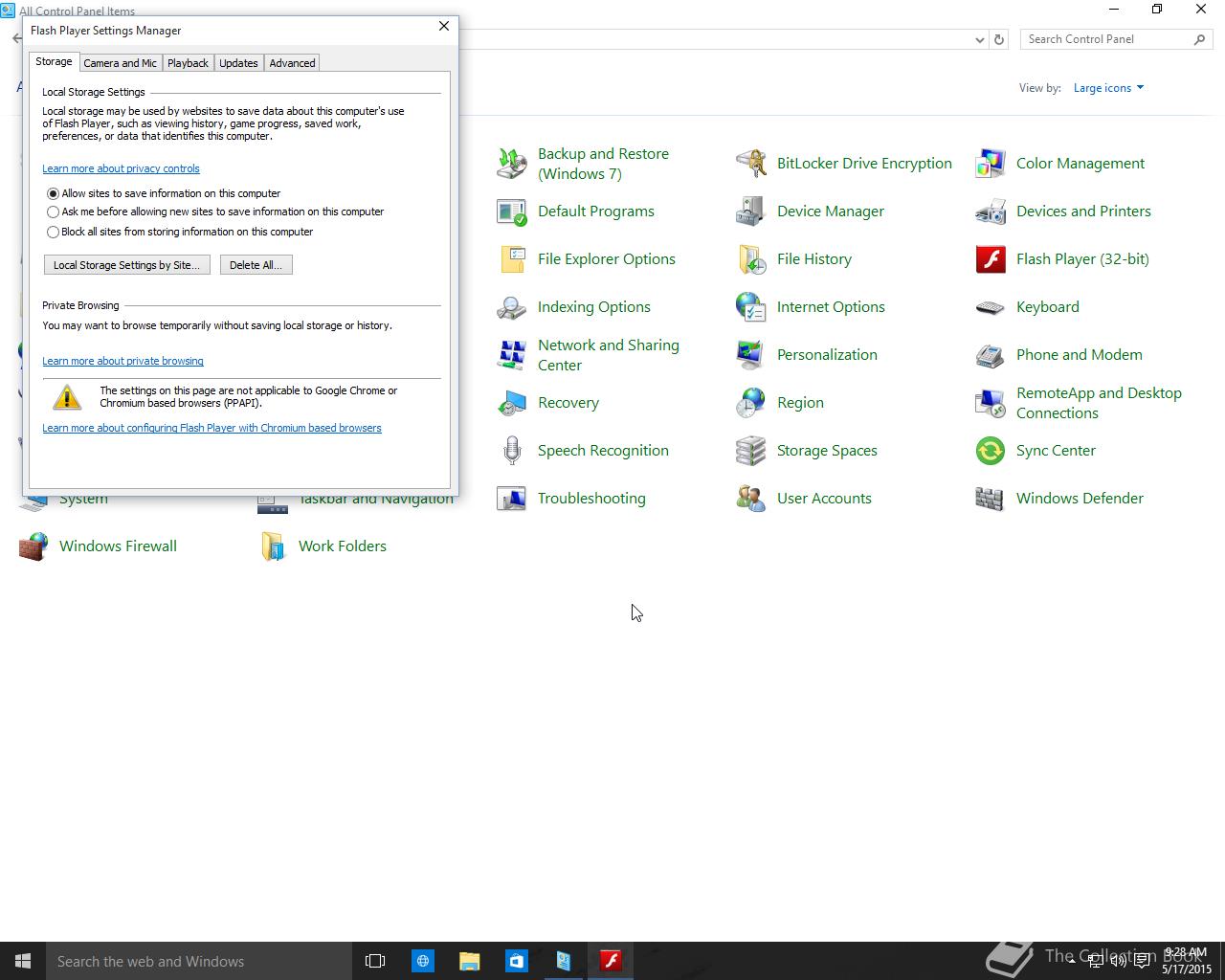This screenshot has height=980, width=1225.
Task: Select the Control Panel taskbar button
Action: coord(564,961)
